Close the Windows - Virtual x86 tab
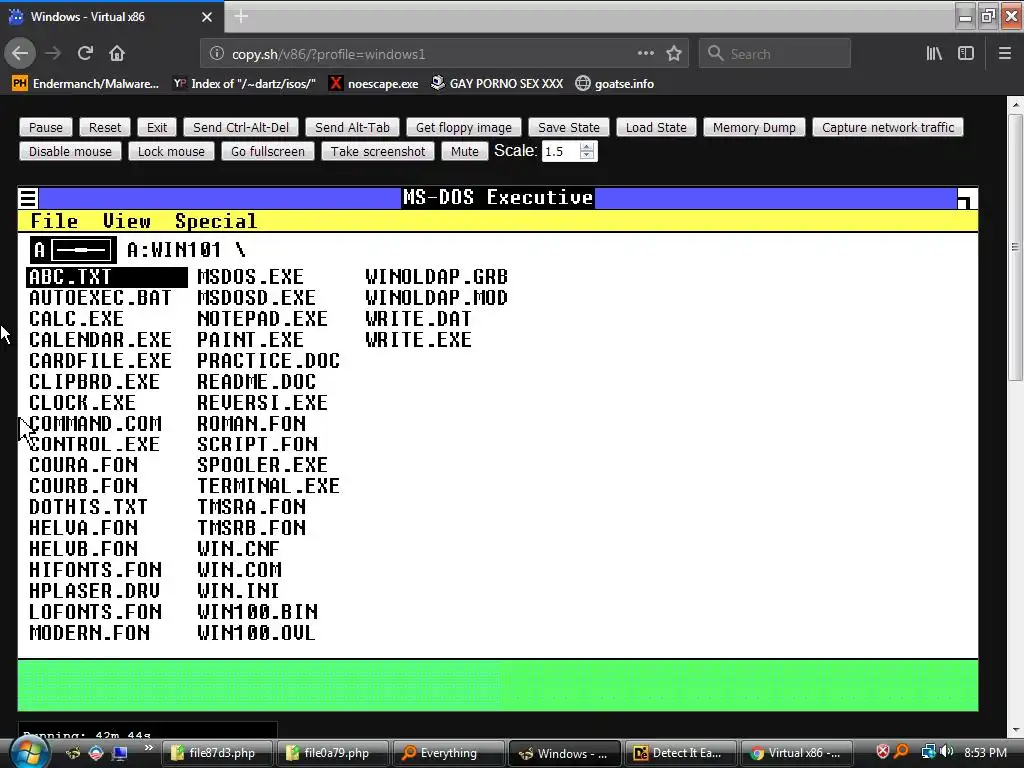1024x768 pixels. (207, 17)
